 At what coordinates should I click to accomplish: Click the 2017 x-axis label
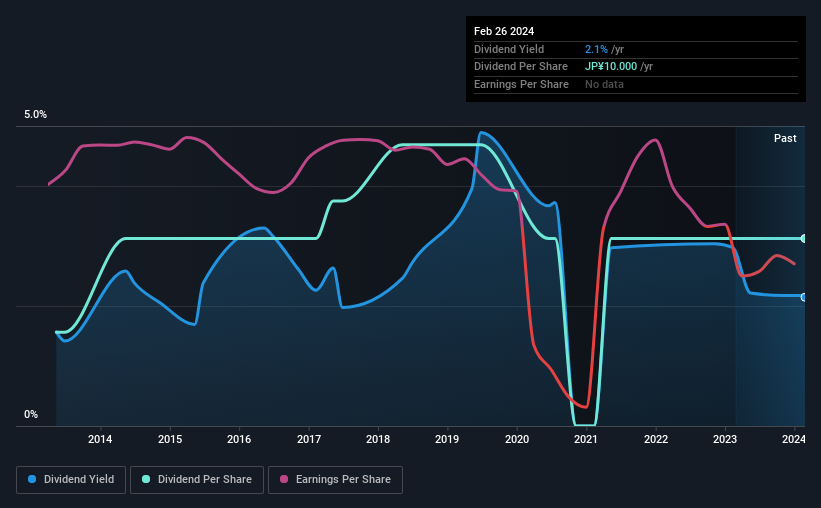coord(309,439)
